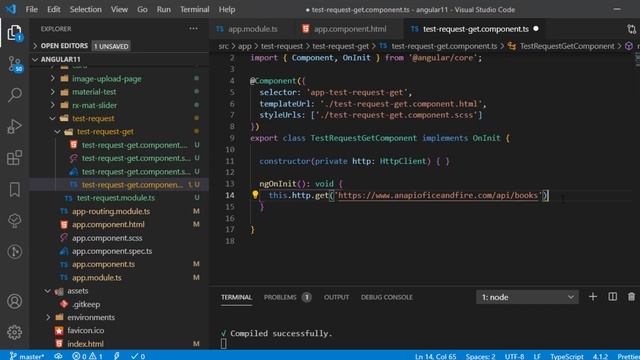The image size is (640, 360).
Task: Open the Go menu
Action: pos(142,9)
